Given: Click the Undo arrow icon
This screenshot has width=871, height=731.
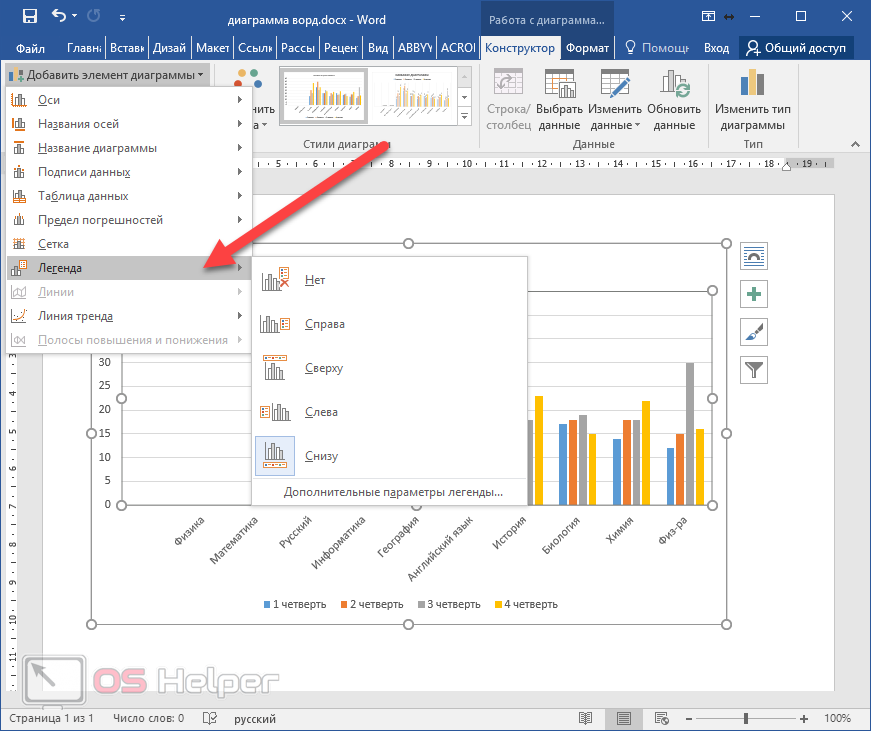Looking at the screenshot, I should [x=58, y=16].
